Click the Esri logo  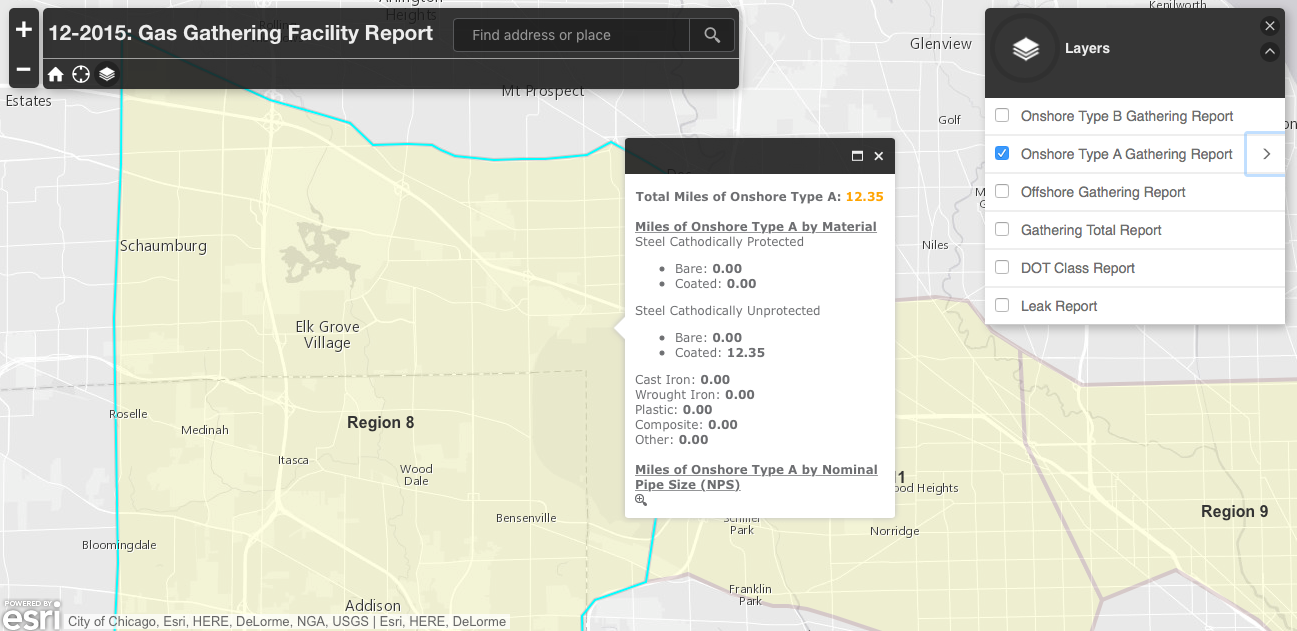click(x=32, y=614)
